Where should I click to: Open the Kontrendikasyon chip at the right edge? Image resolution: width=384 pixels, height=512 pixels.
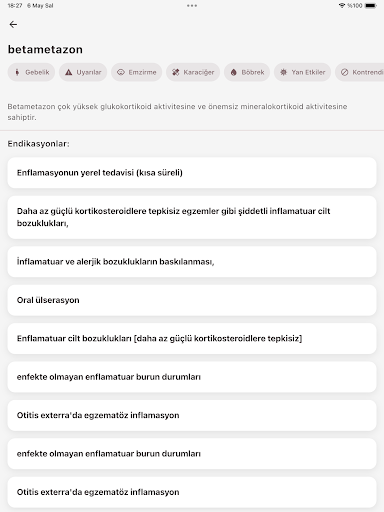[360, 72]
